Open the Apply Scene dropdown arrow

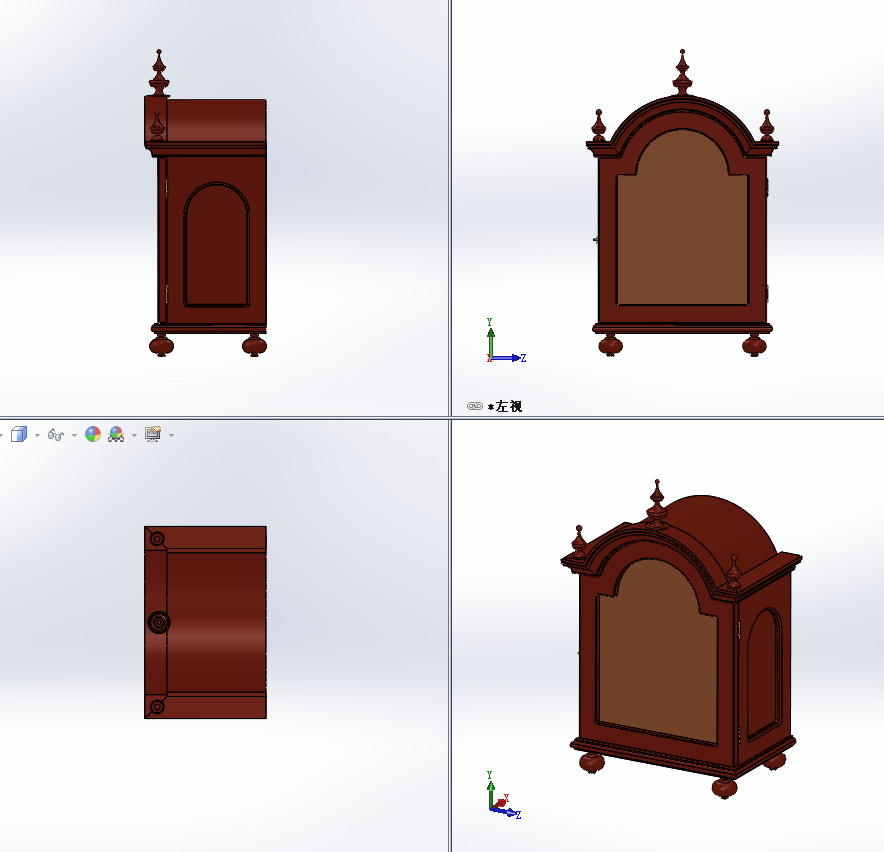coord(134,435)
